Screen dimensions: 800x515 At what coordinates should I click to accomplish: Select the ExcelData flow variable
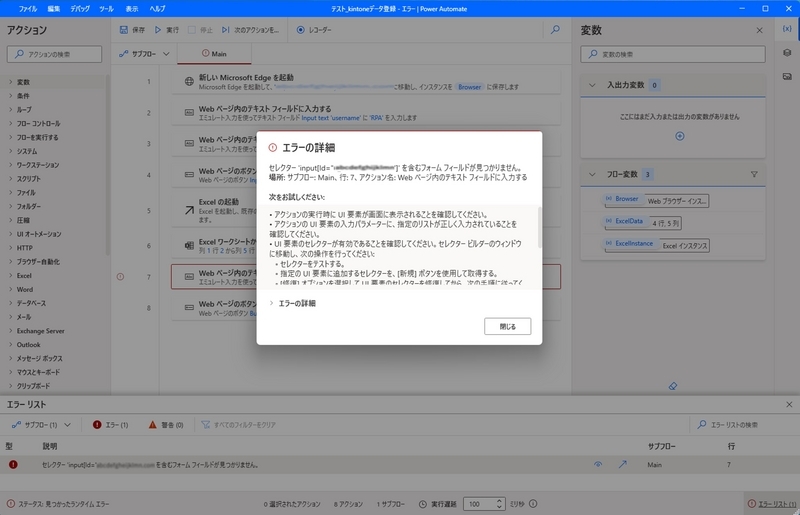643,223
